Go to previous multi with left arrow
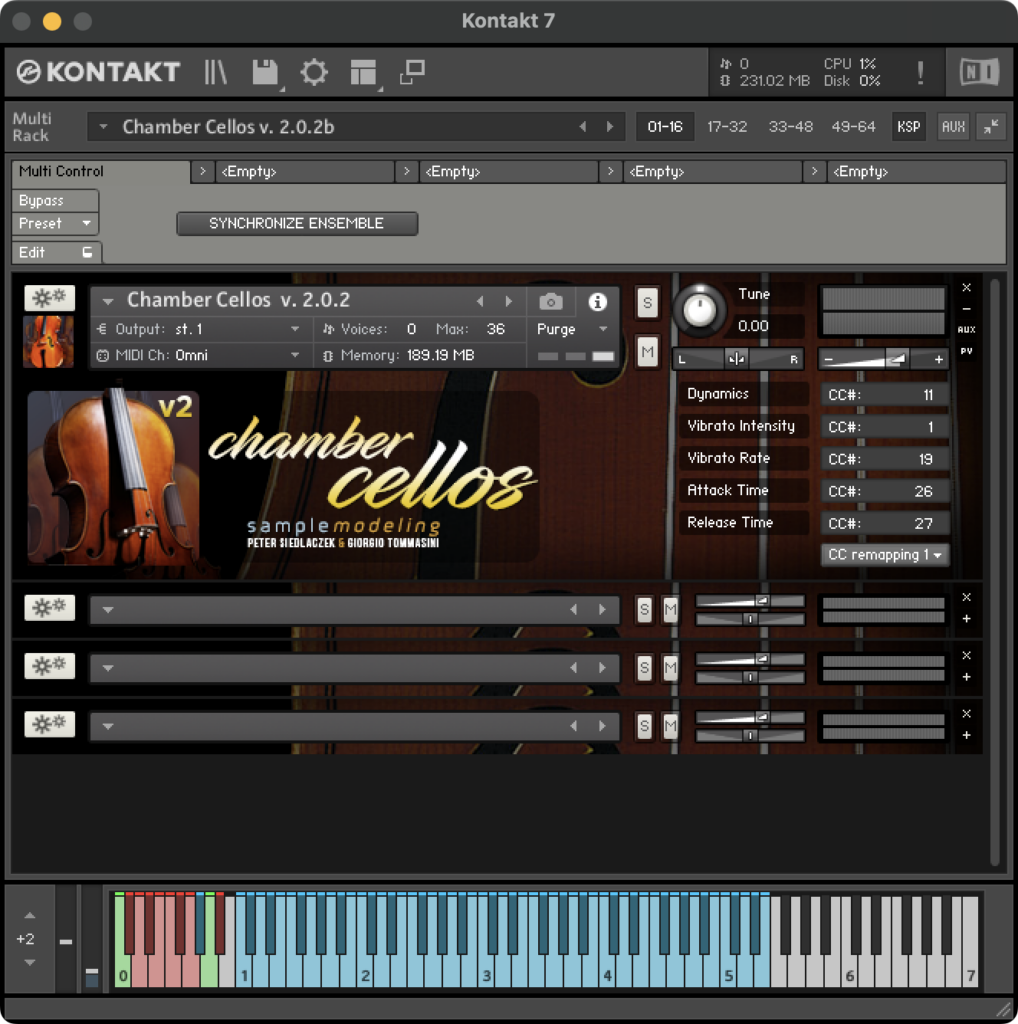 tap(582, 127)
